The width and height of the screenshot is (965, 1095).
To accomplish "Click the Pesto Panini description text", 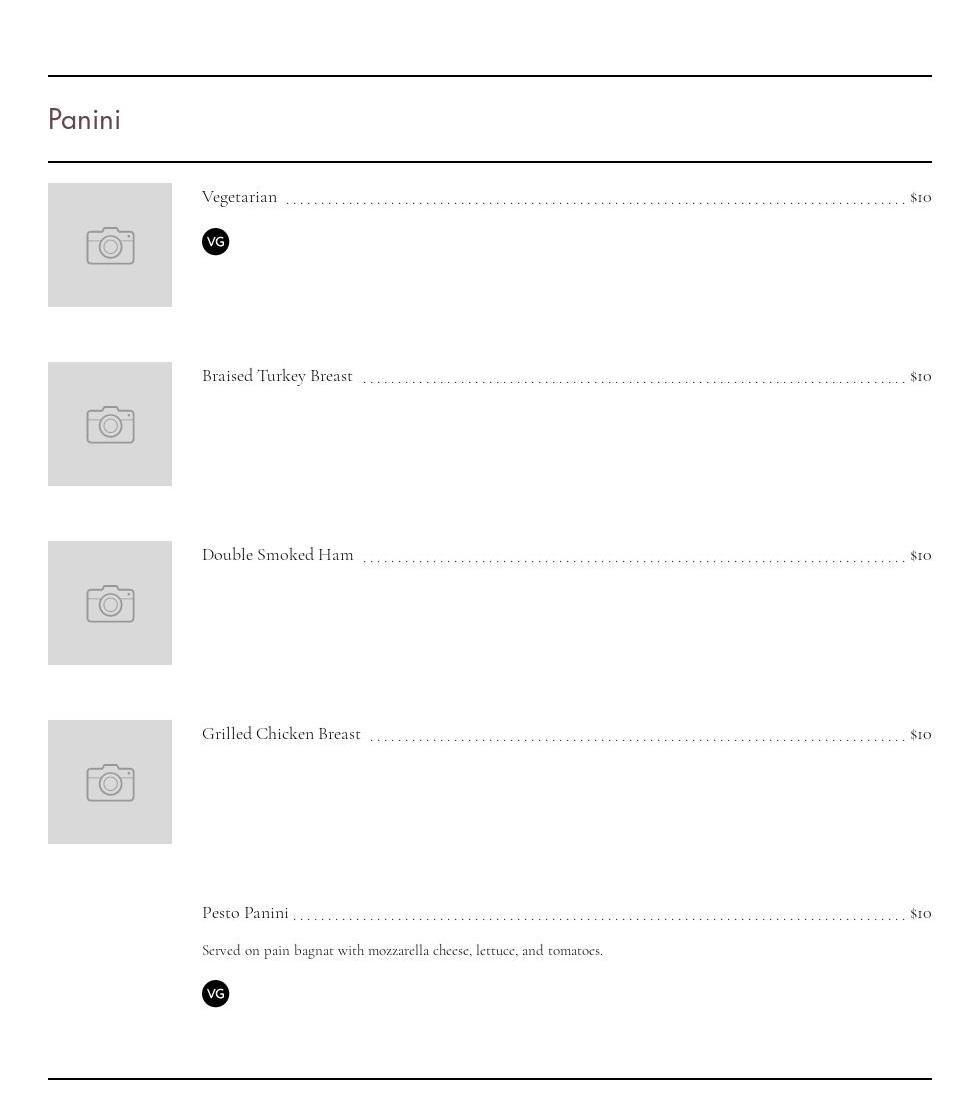I will 402,951.
